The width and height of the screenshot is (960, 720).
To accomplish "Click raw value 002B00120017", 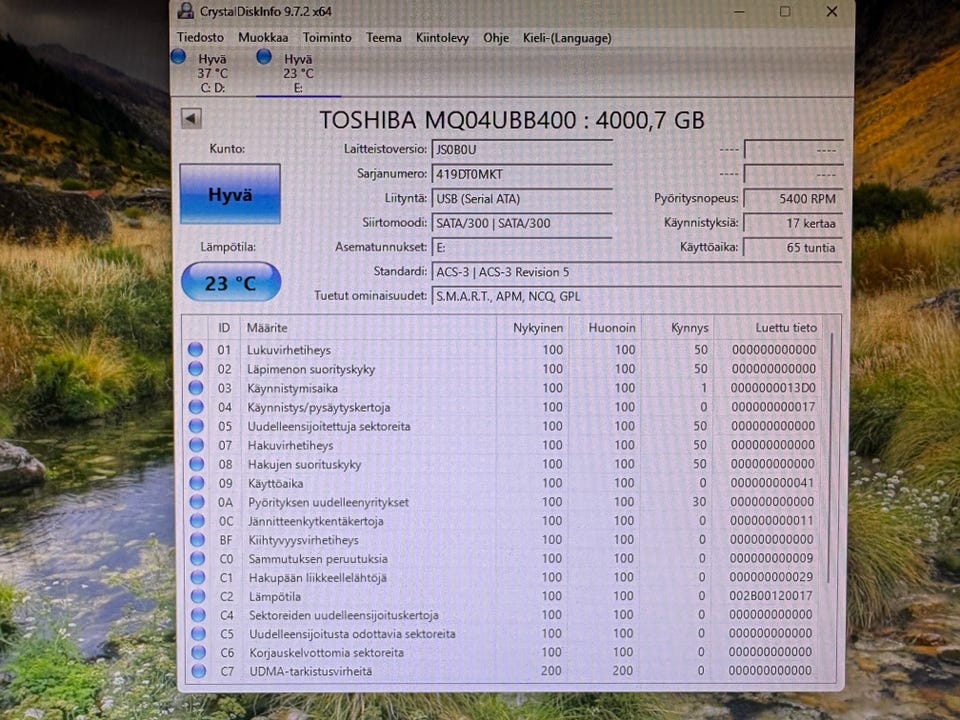I will (771, 596).
